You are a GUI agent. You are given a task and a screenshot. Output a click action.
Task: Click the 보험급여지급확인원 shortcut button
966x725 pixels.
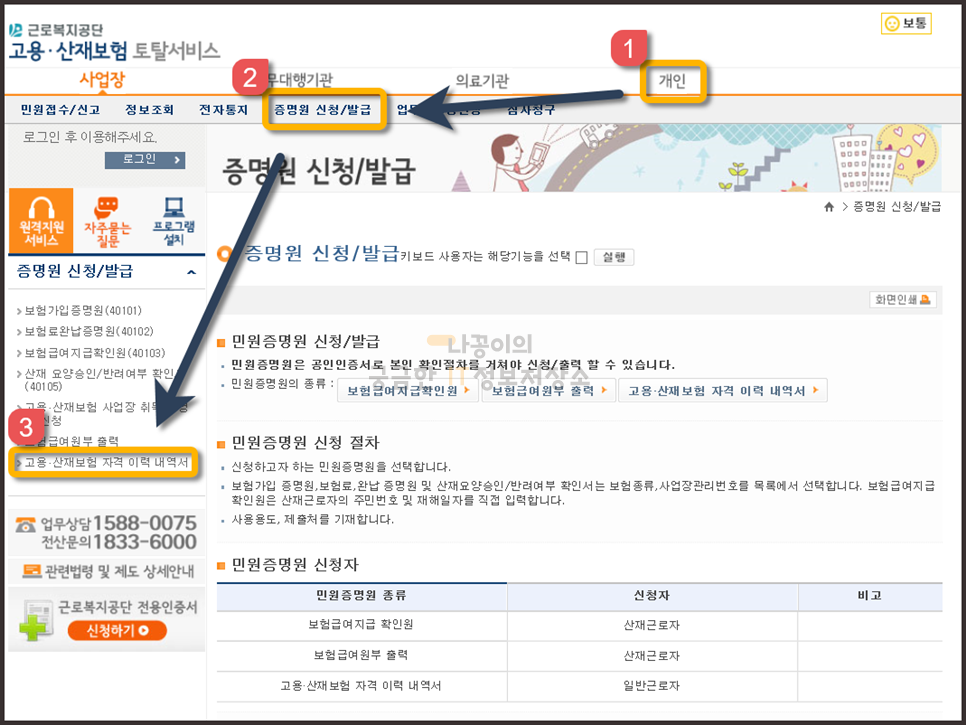408,391
